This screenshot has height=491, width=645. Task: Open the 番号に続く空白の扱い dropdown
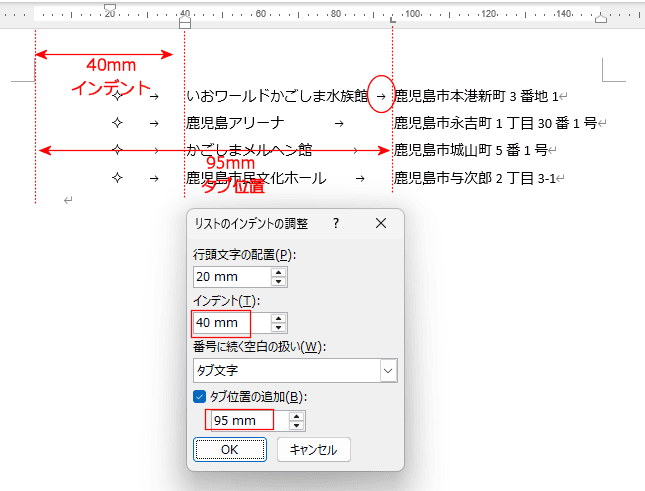(x=388, y=371)
